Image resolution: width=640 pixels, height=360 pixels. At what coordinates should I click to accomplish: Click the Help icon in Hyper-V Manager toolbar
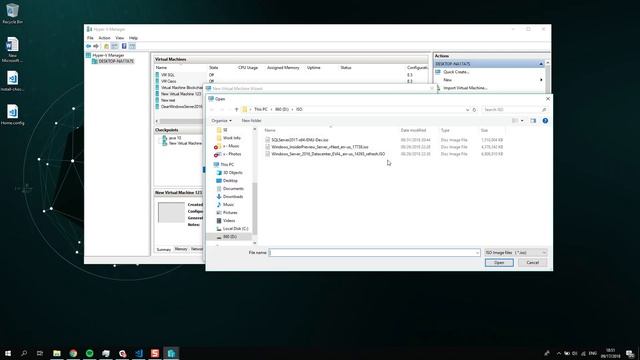click(124, 46)
